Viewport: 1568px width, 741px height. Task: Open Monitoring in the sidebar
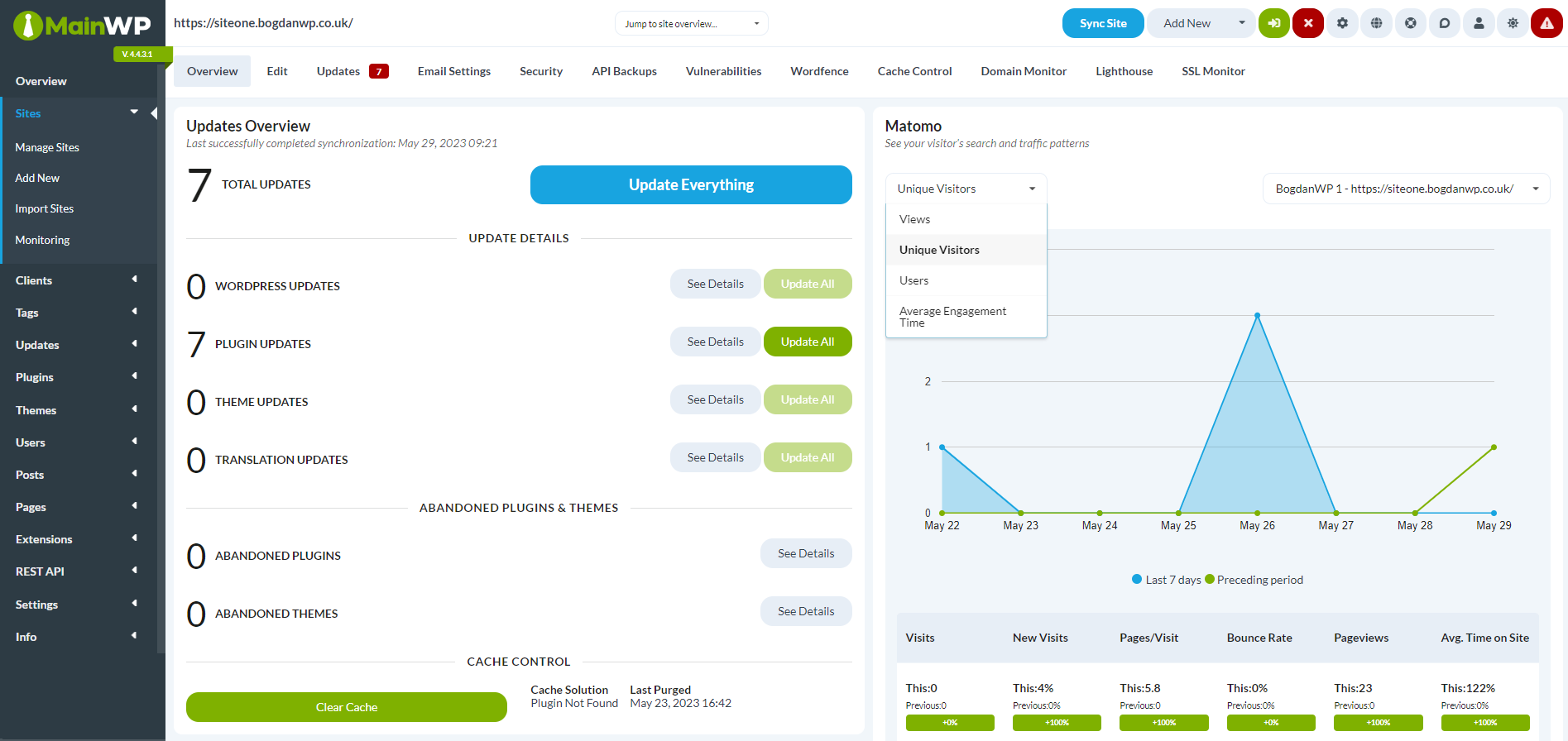pos(42,240)
